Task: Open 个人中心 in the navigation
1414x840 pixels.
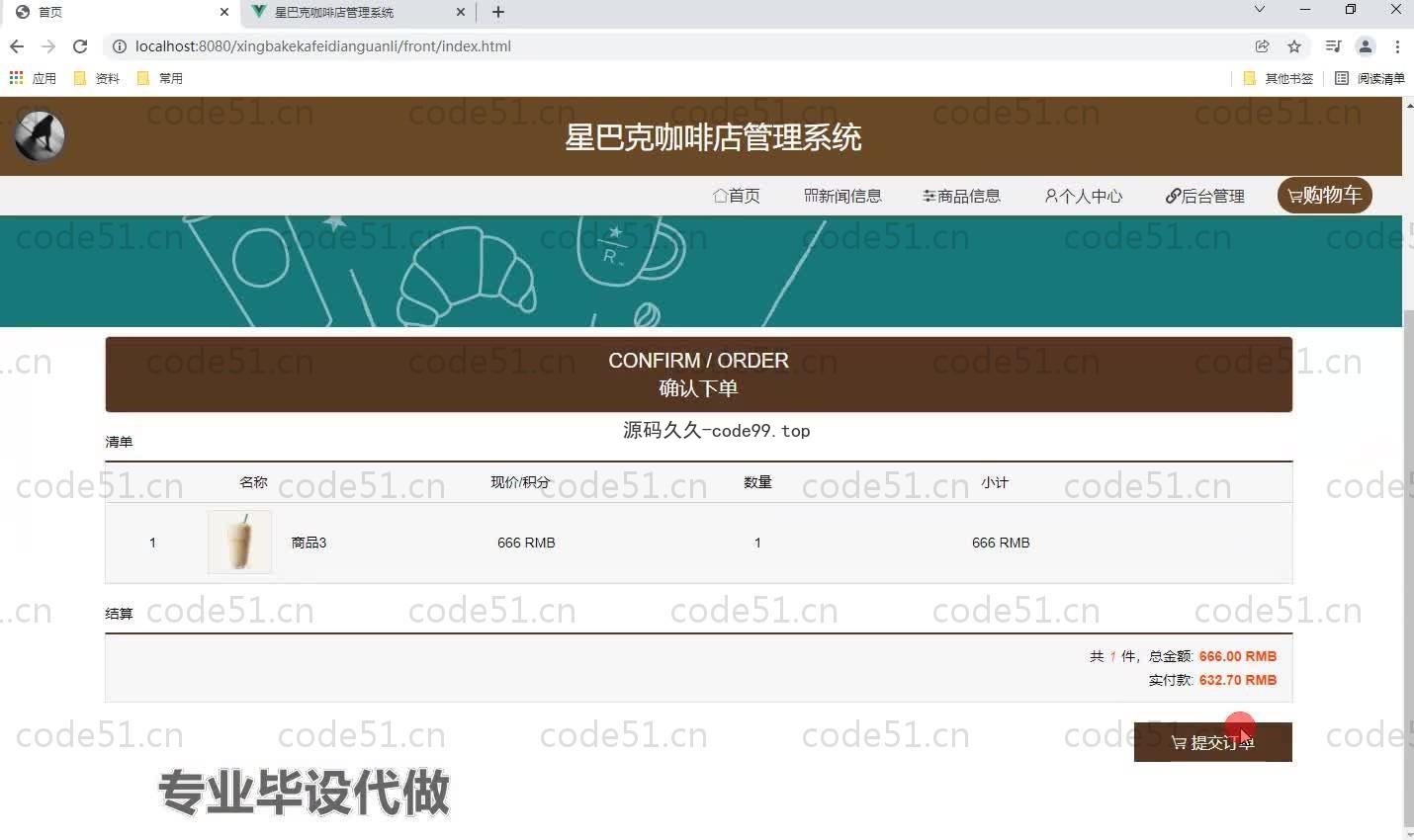Action: pos(1084,196)
